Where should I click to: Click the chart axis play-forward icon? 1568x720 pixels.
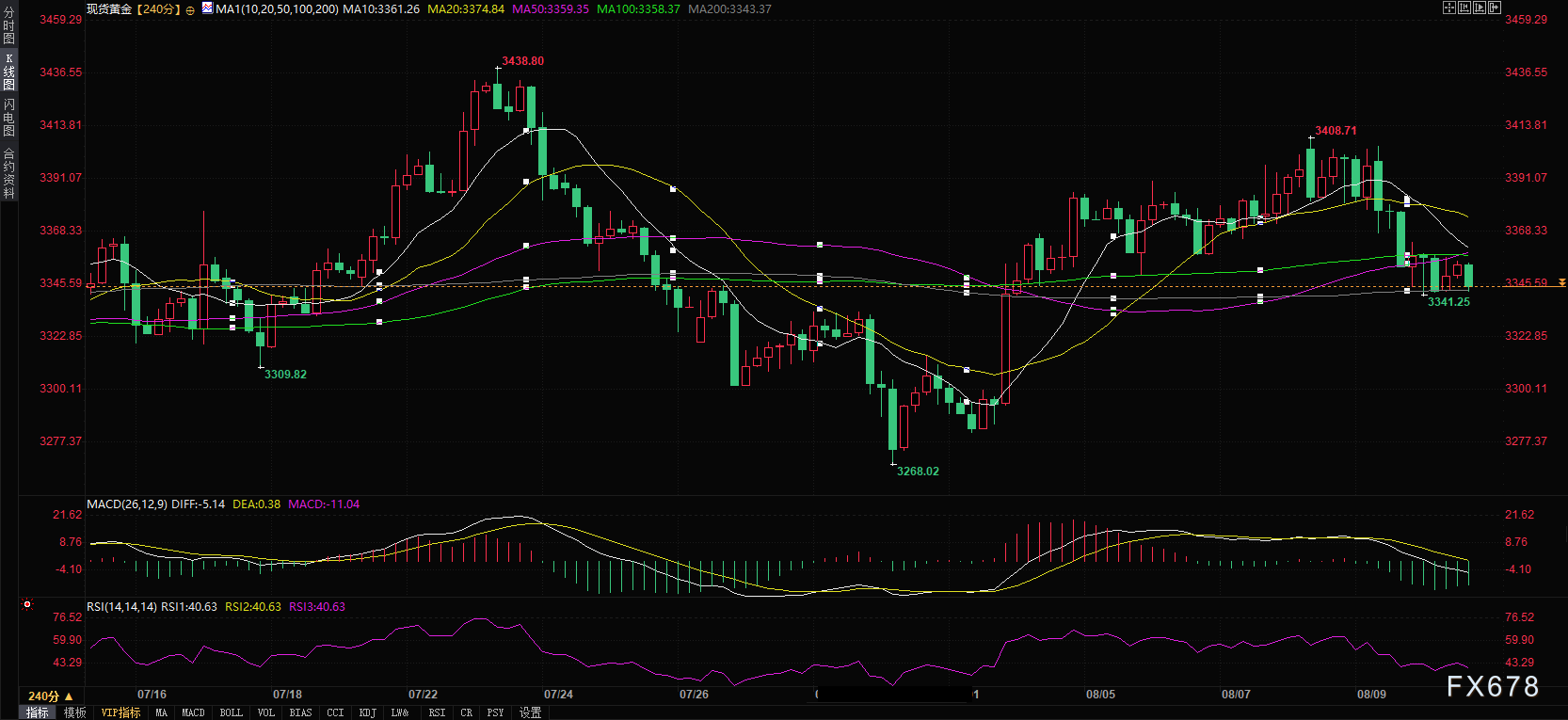click(x=1480, y=8)
